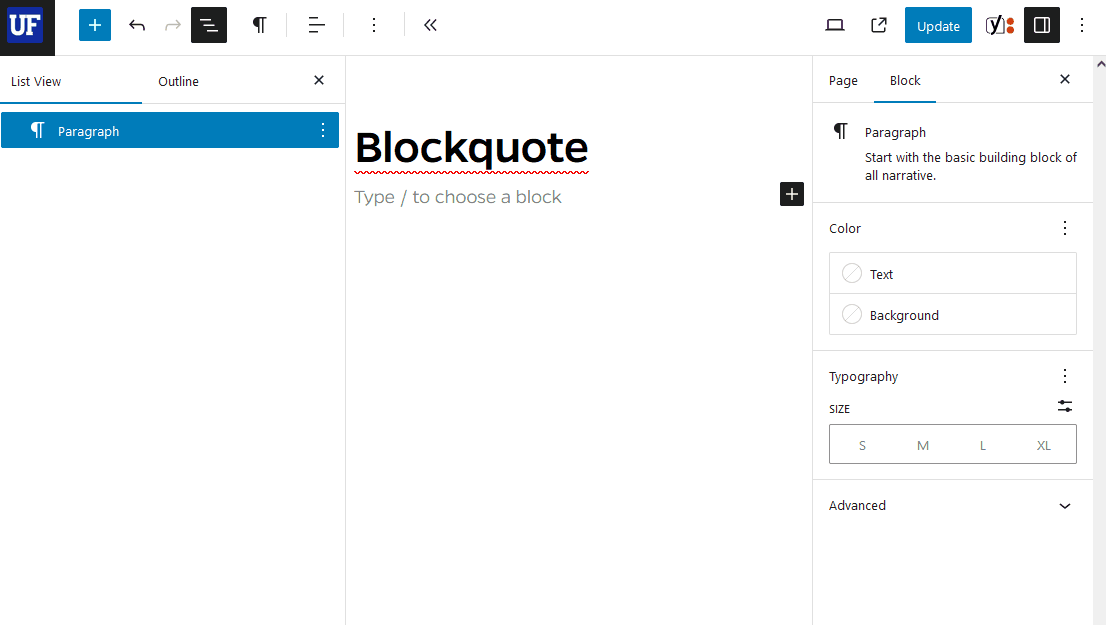Select the Paragraph block tool icon
The height and width of the screenshot is (625, 1106).
click(260, 25)
